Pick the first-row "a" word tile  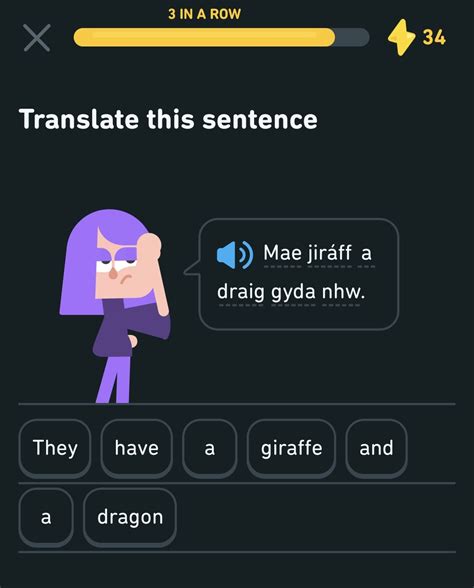(x=210, y=448)
